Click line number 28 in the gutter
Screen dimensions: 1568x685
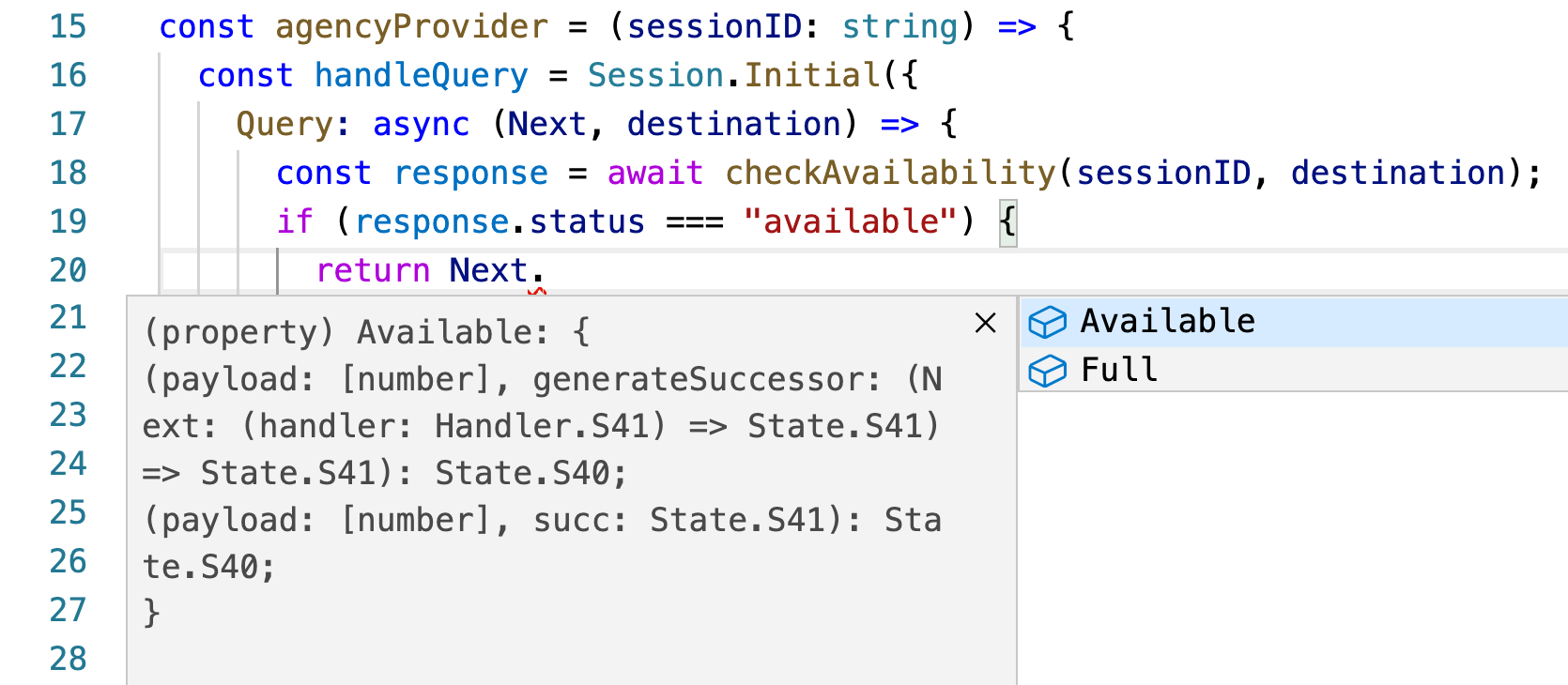click(x=68, y=659)
